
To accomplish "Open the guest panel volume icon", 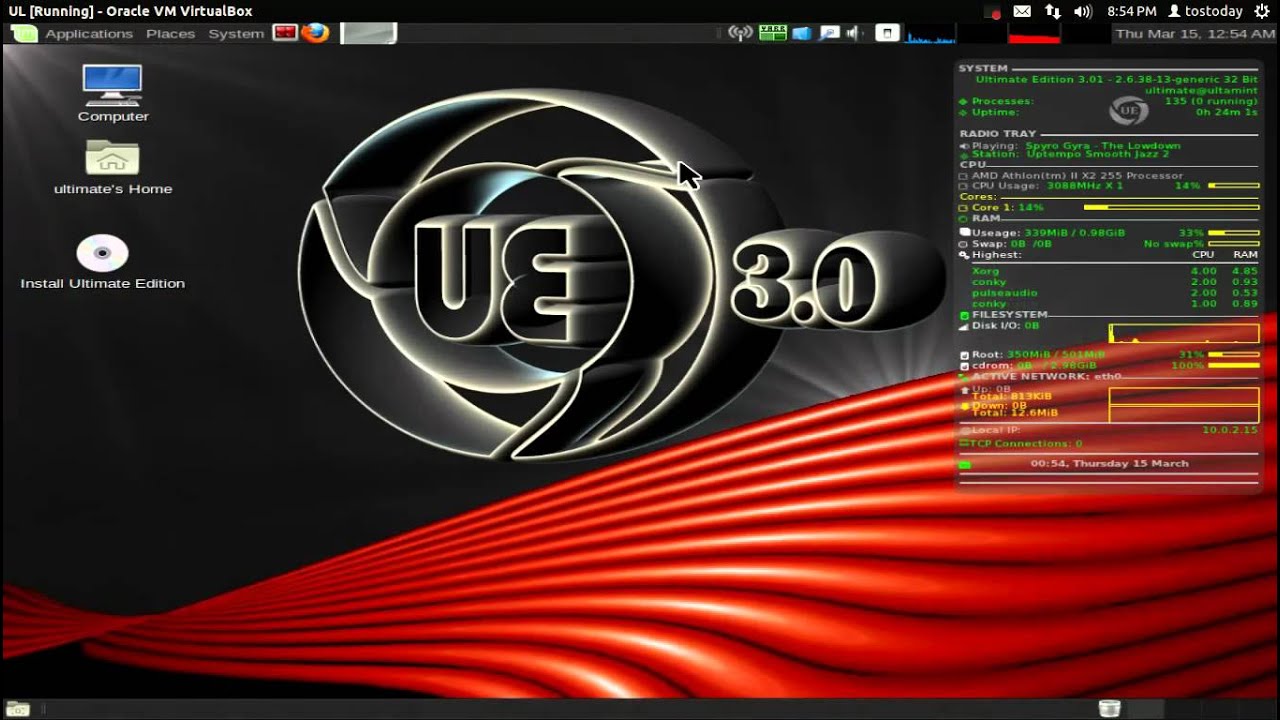I will (853, 33).
